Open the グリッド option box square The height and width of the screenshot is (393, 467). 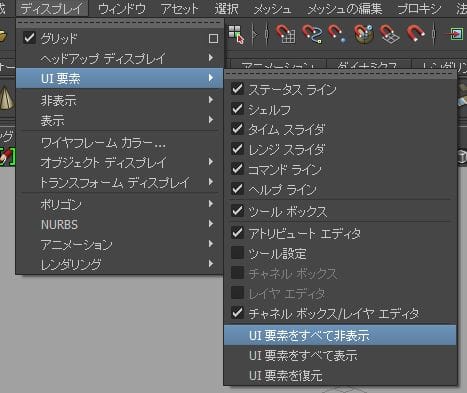coord(213,39)
